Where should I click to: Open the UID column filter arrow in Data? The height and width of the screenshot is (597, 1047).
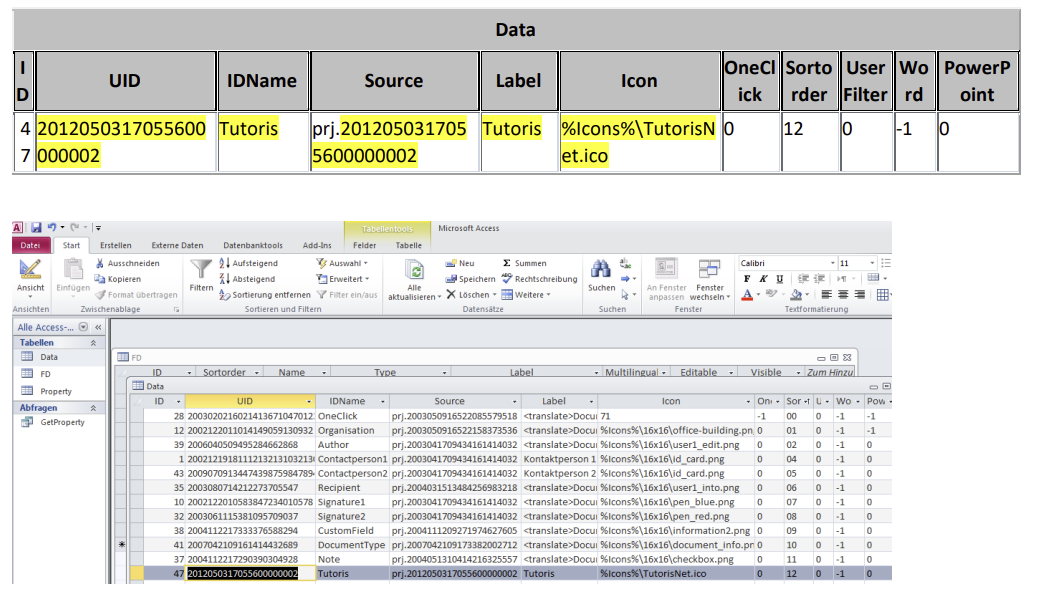[308, 401]
